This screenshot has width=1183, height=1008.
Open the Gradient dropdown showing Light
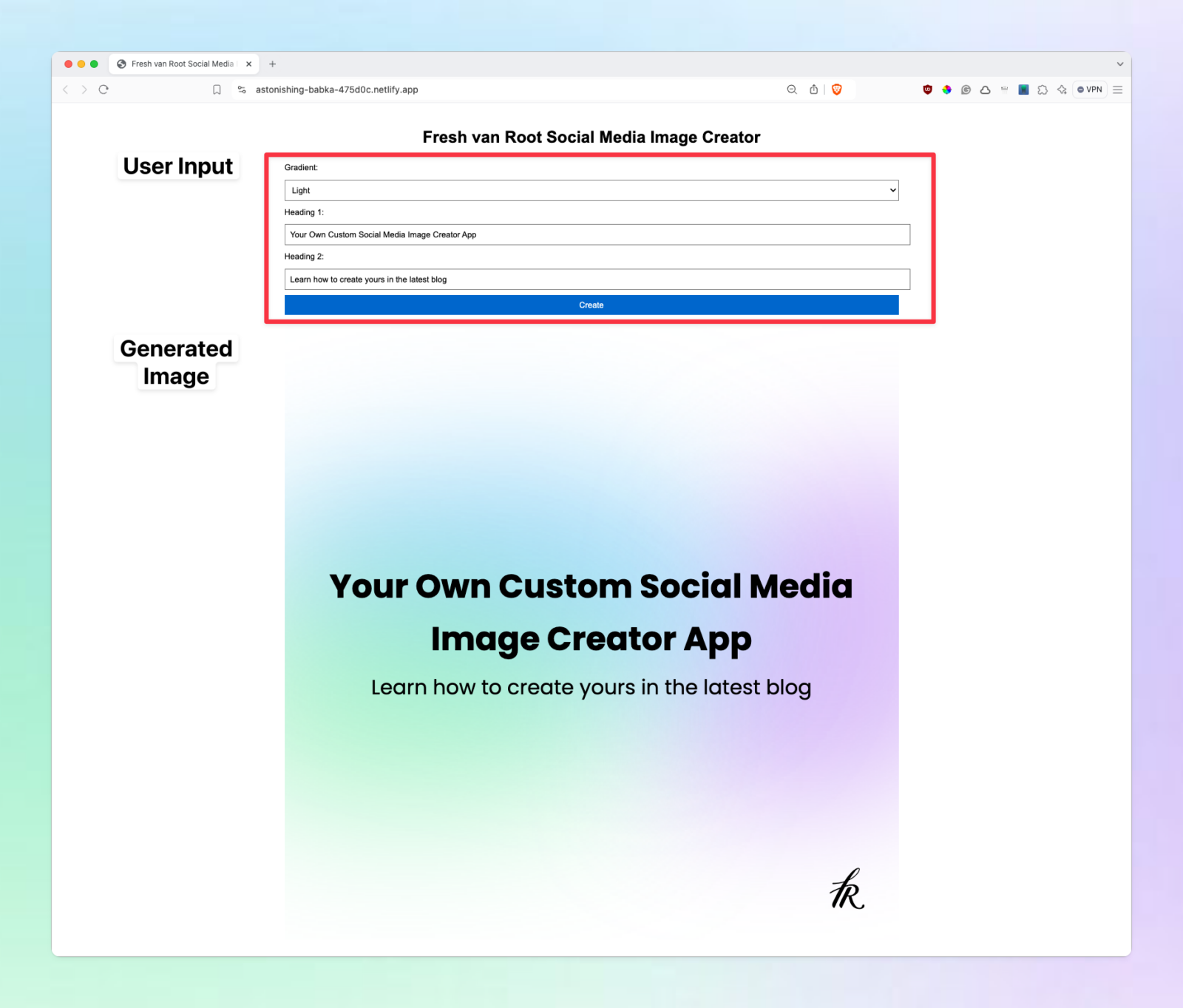point(591,190)
